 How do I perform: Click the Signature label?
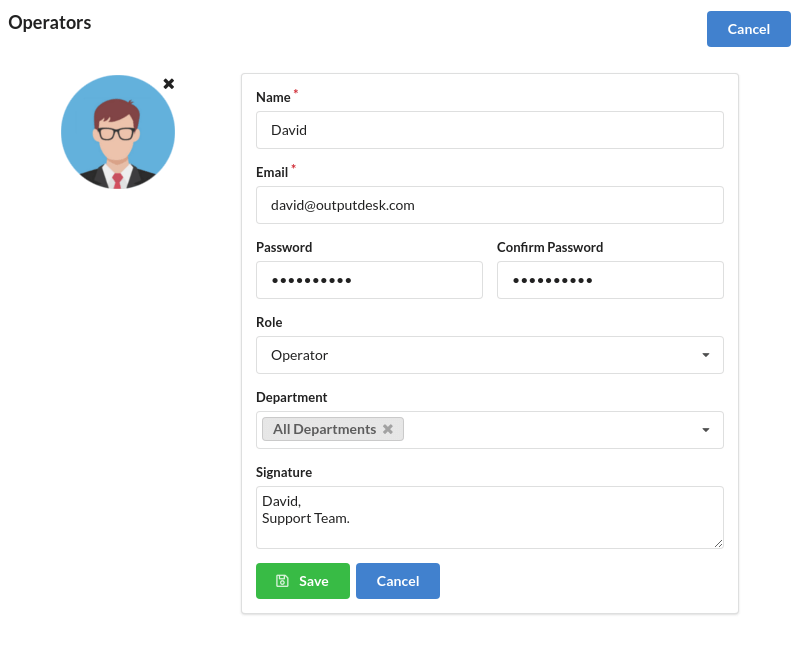(x=284, y=472)
